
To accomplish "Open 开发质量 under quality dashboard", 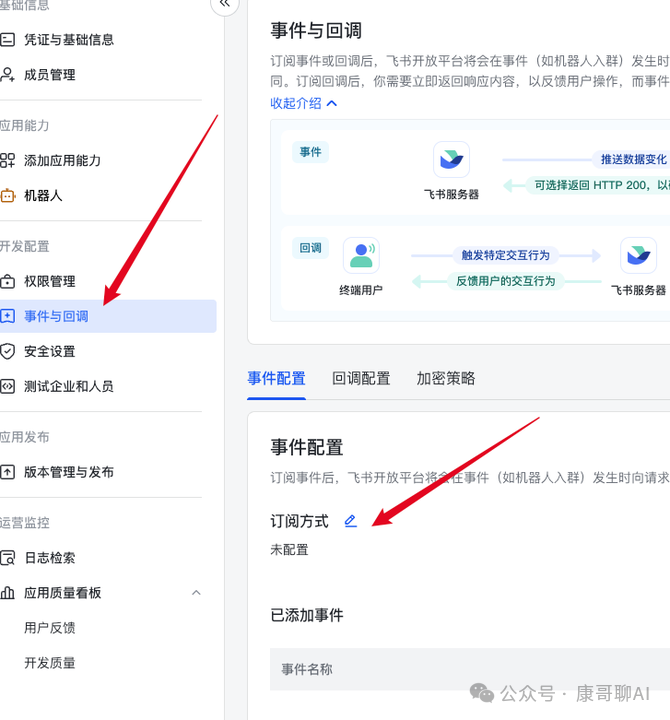I will [x=50, y=663].
